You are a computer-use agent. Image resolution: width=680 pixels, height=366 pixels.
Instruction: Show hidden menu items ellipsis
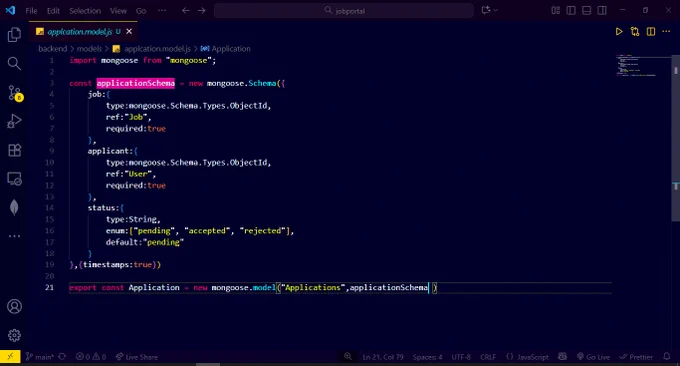pos(162,10)
